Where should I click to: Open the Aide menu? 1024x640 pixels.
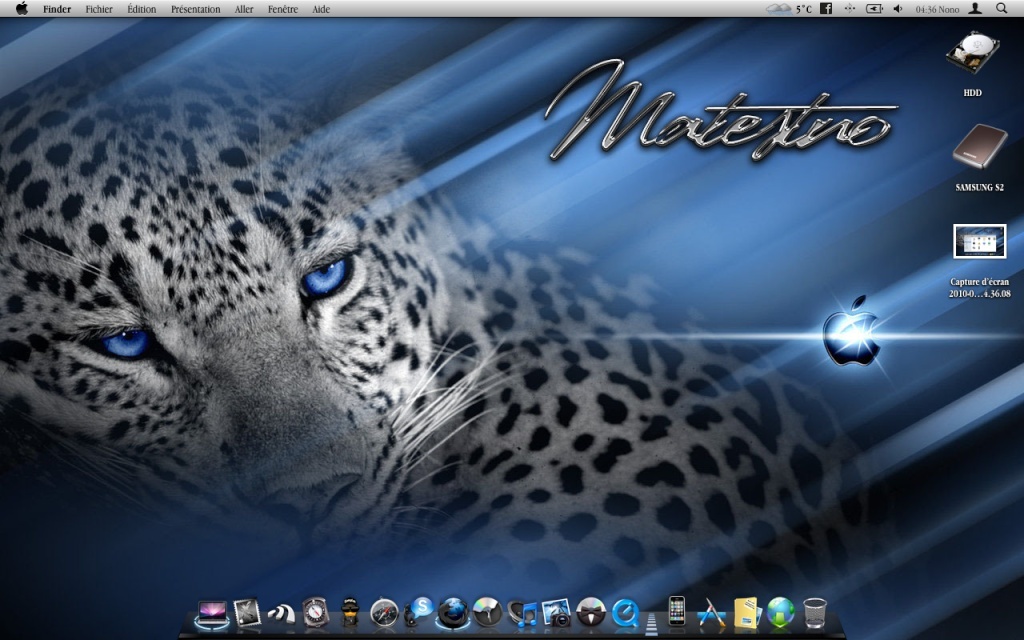pos(321,9)
